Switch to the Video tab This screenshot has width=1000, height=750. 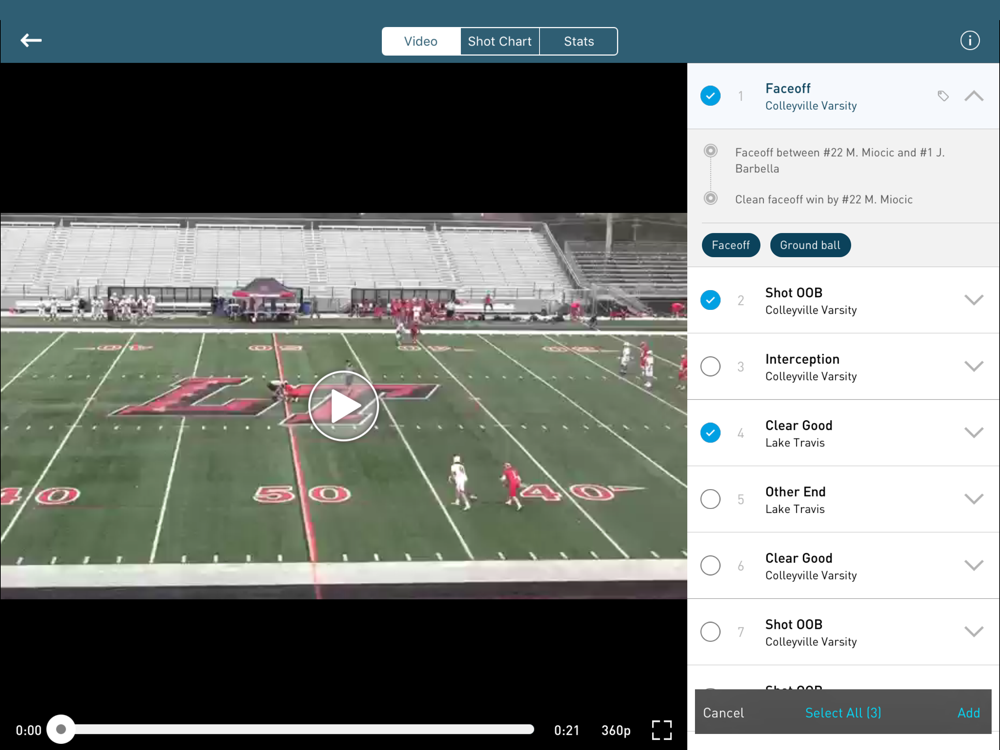421,41
